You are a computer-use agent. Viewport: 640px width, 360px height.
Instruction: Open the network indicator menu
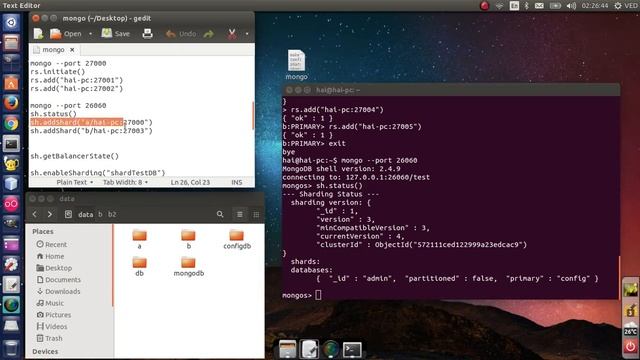[x=499, y=5]
